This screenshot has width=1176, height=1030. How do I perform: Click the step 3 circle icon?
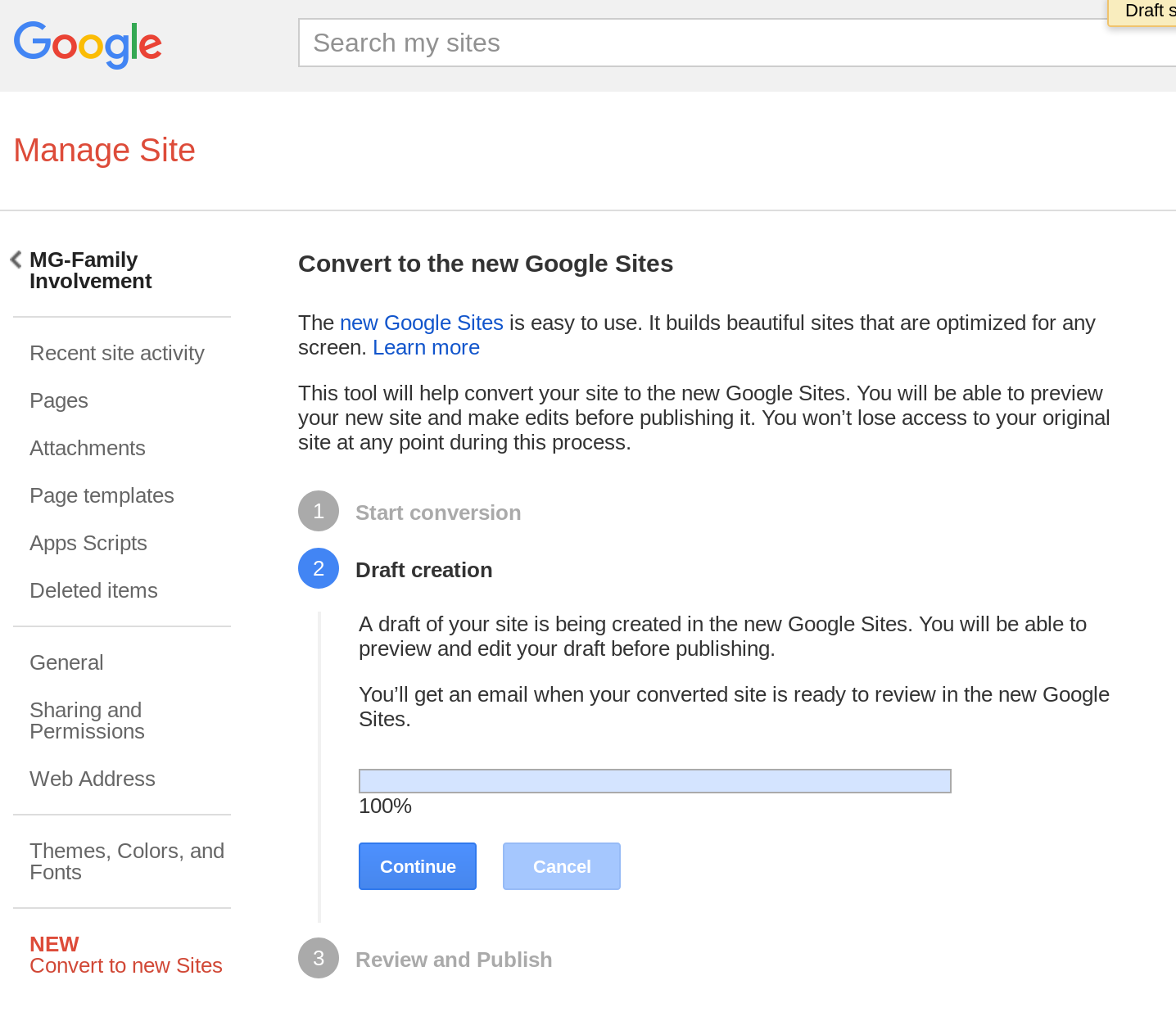tap(319, 958)
